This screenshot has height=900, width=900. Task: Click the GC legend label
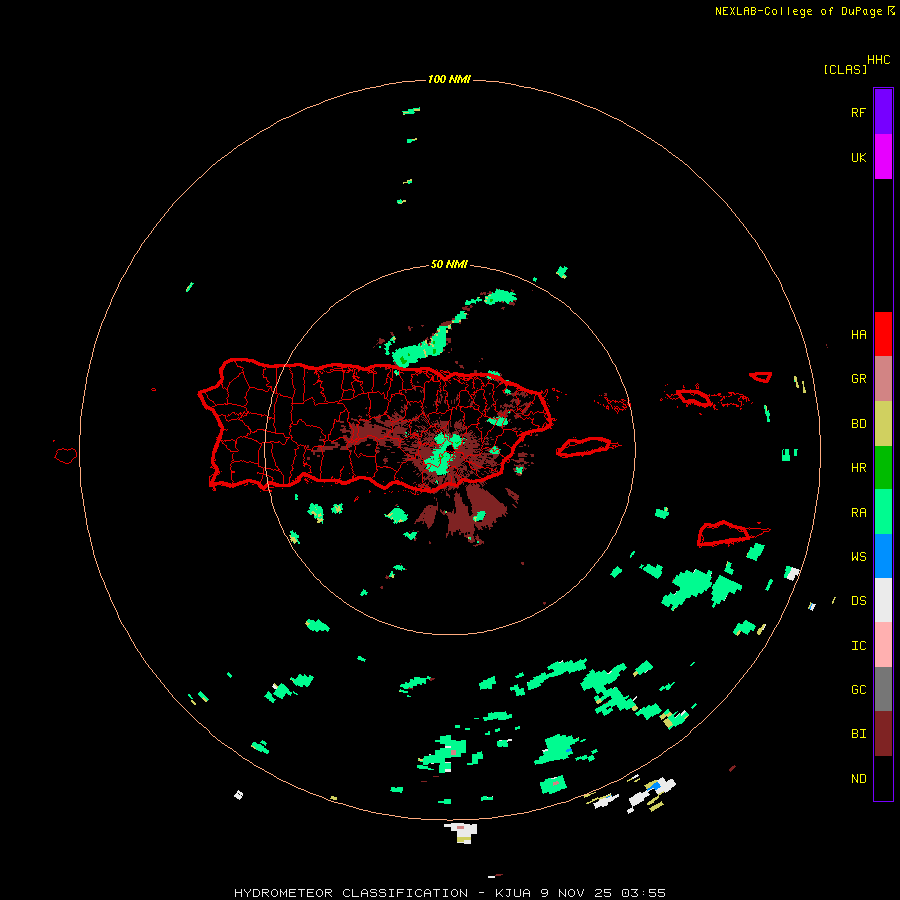pos(858,690)
